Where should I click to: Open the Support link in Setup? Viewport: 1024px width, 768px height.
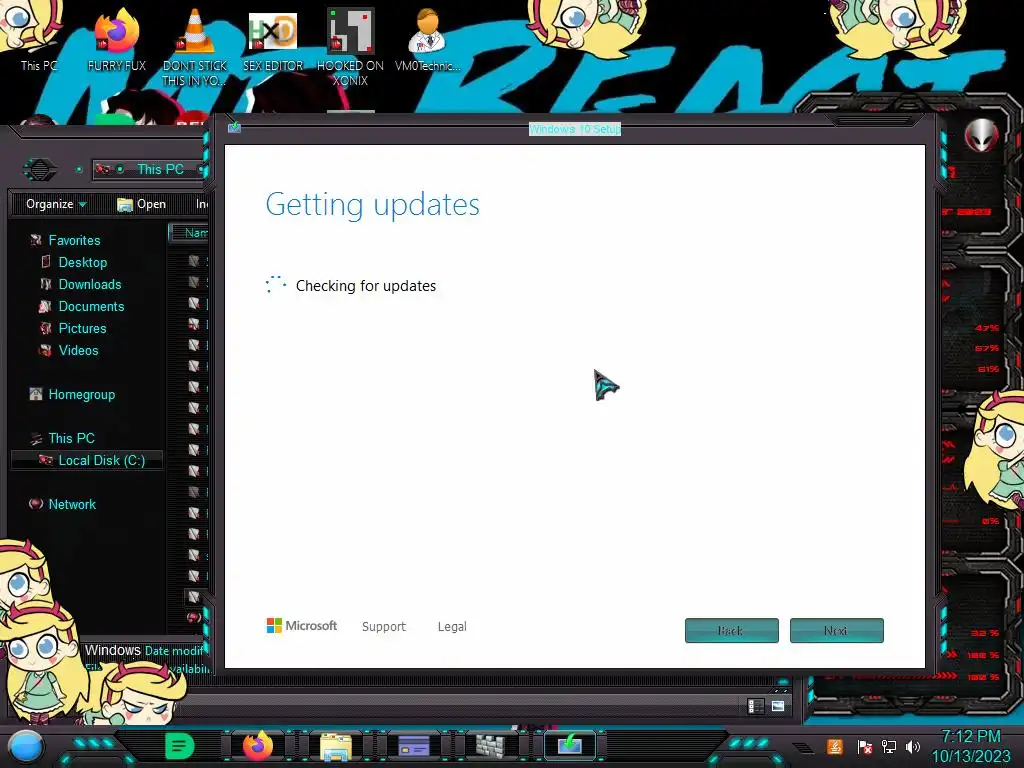[x=384, y=626]
